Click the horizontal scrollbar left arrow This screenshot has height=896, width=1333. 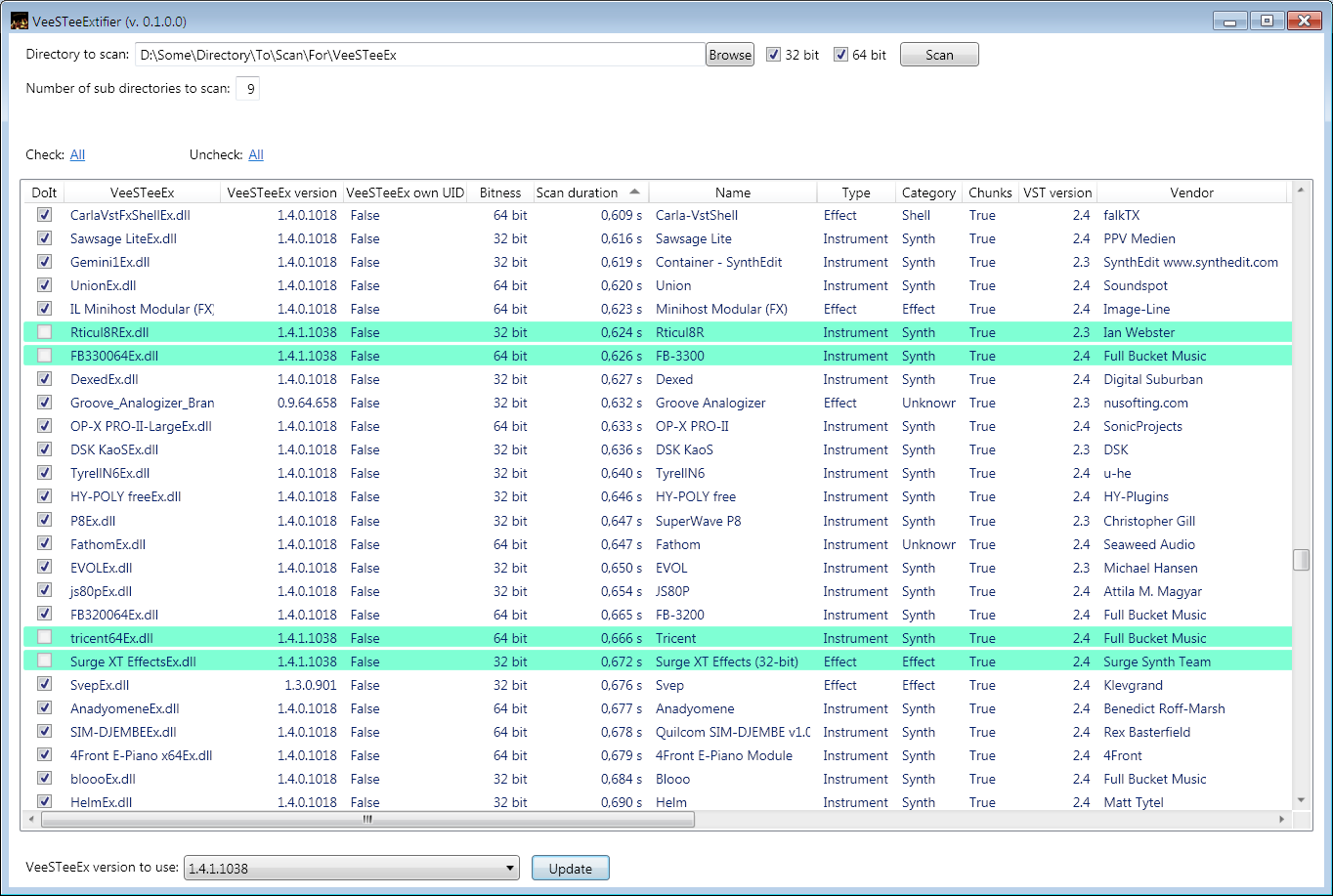(30, 820)
